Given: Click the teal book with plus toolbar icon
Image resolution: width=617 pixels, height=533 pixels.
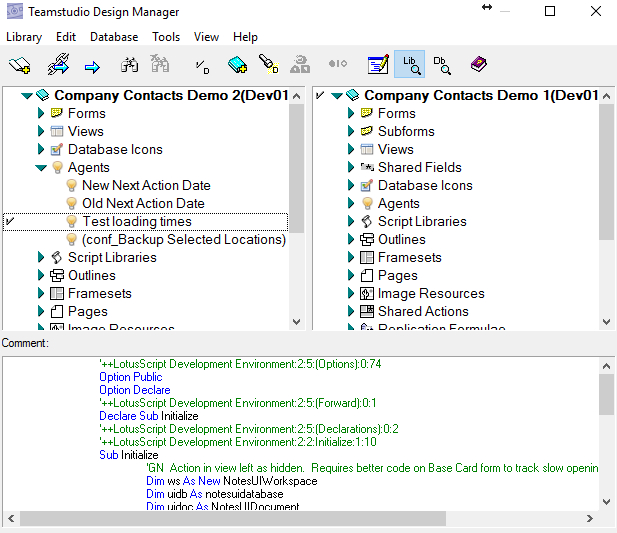Looking at the screenshot, I should [238, 65].
